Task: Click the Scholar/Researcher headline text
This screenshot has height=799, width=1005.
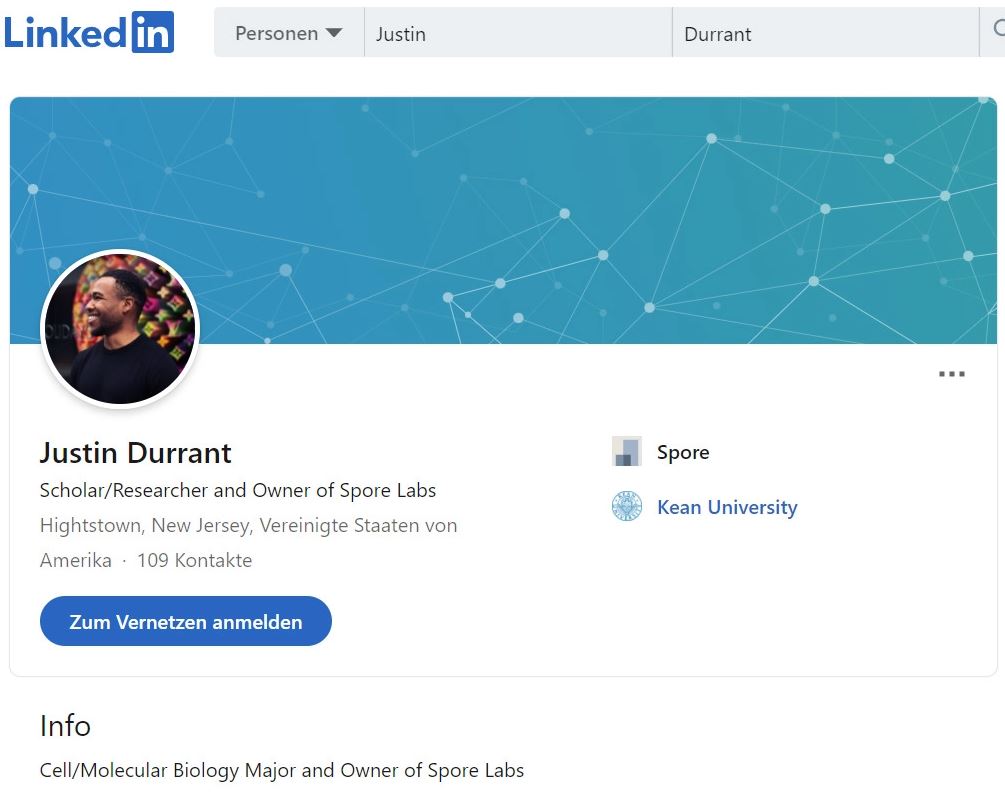Action: click(x=238, y=490)
